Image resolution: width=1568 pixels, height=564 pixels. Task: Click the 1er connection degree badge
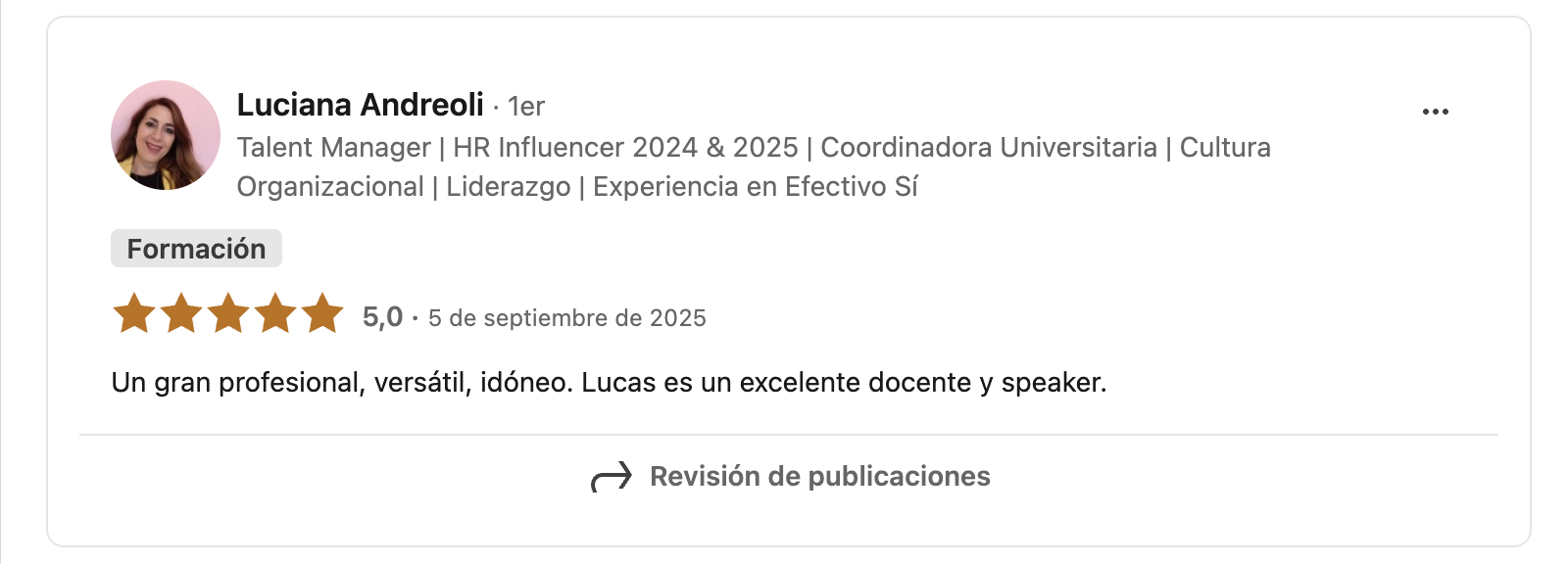(x=526, y=106)
